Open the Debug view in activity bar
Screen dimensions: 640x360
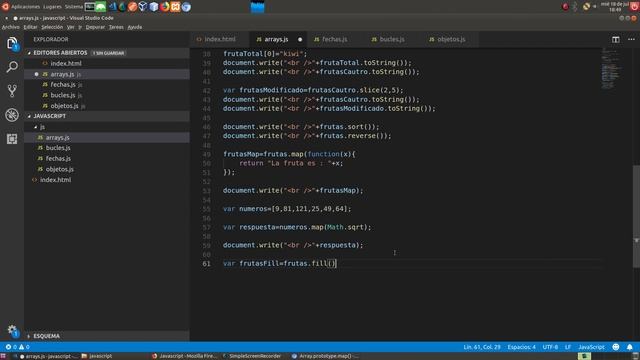pyautogui.click(x=12, y=115)
